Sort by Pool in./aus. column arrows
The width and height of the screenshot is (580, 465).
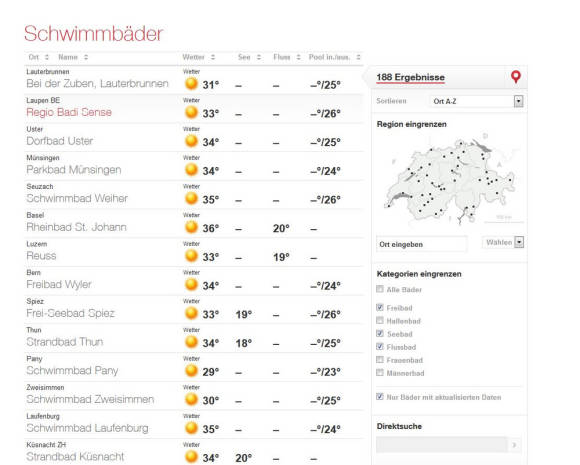click(x=358, y=57)
